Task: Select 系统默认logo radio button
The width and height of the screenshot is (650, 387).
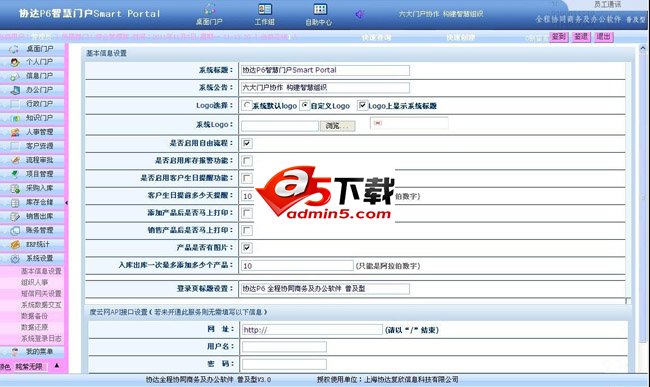Action: (247, 106)
